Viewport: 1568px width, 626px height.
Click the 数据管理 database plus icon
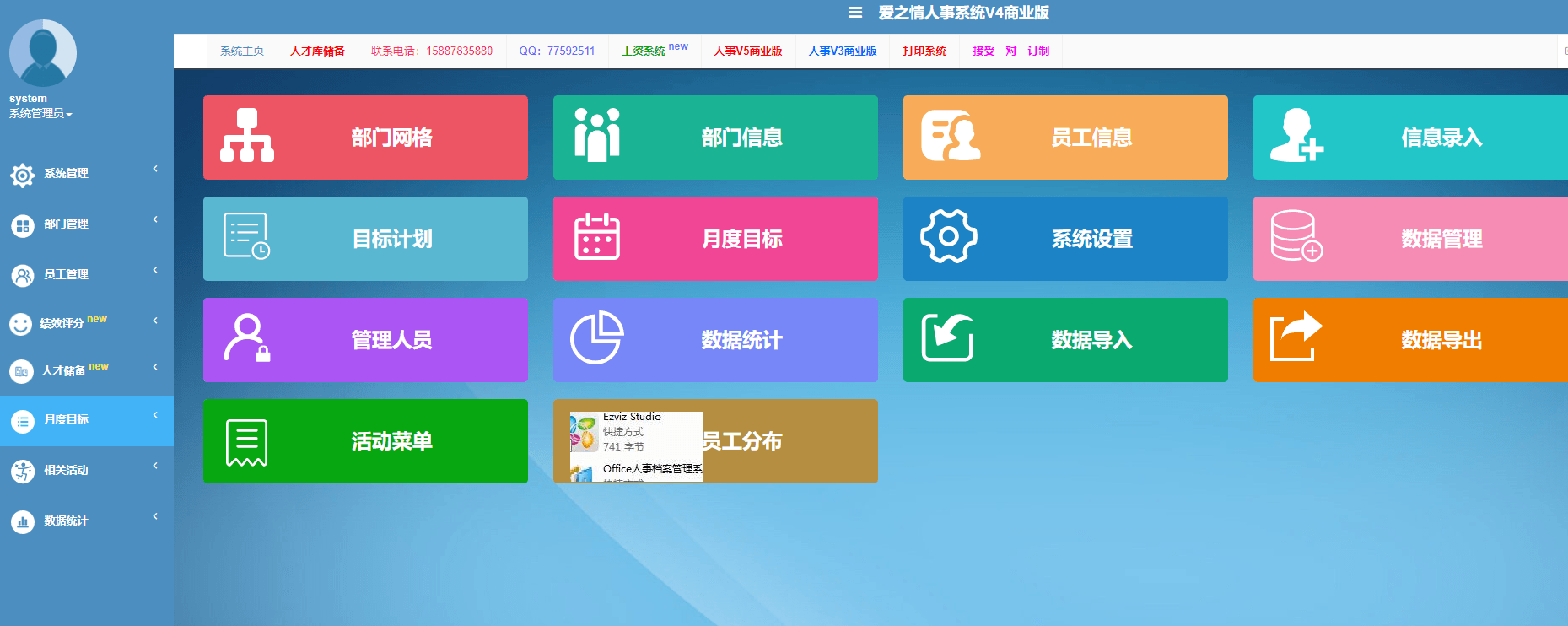1296,236
